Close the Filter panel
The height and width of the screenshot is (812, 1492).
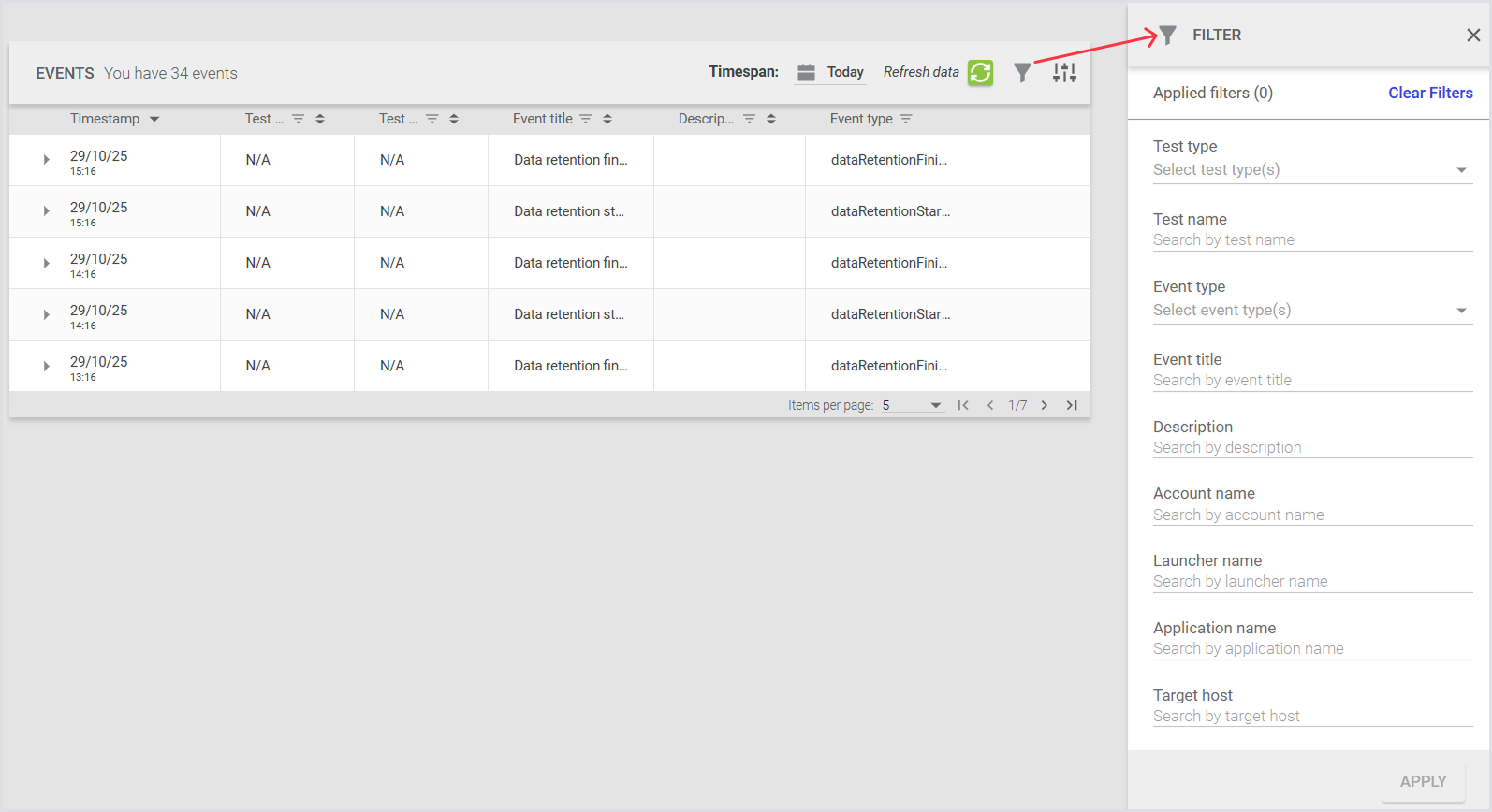click(1472, 36)
